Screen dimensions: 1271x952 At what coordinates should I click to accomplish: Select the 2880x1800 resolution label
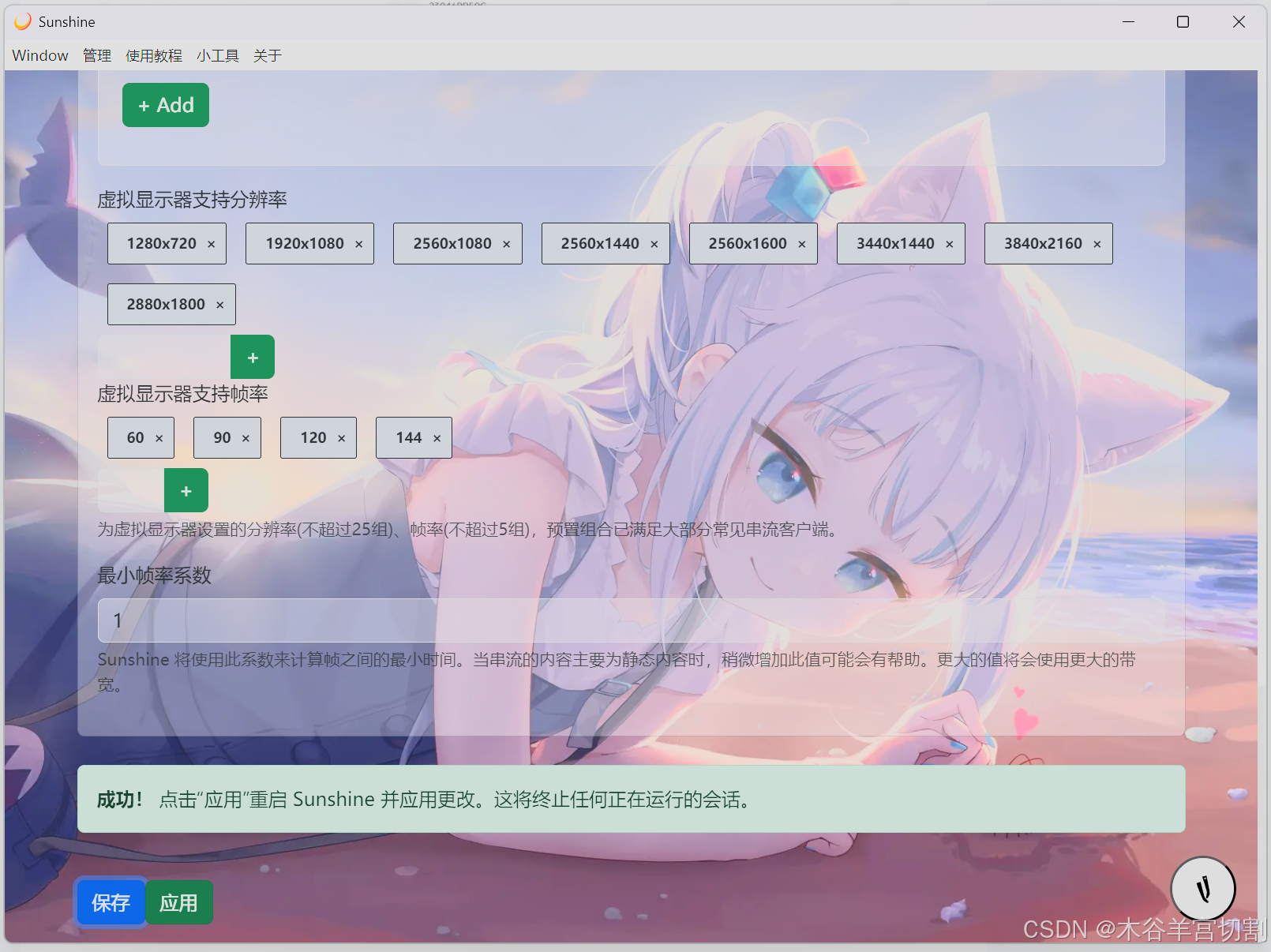[166, 305]
